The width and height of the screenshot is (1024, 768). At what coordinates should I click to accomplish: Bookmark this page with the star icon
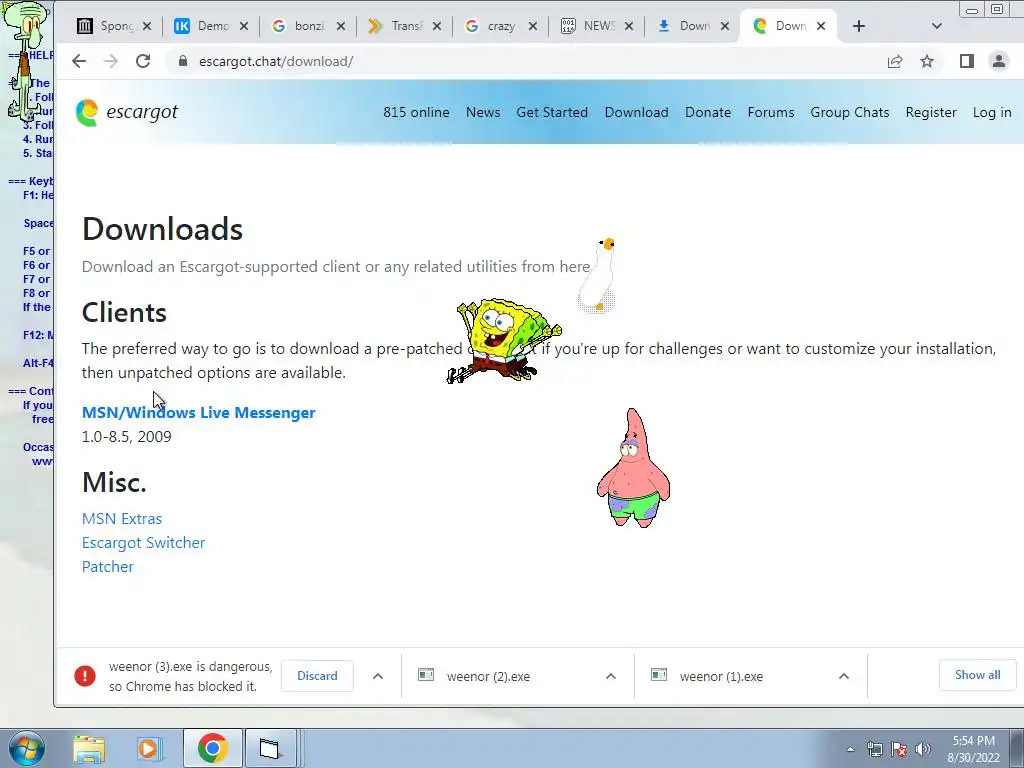(927, 61)
